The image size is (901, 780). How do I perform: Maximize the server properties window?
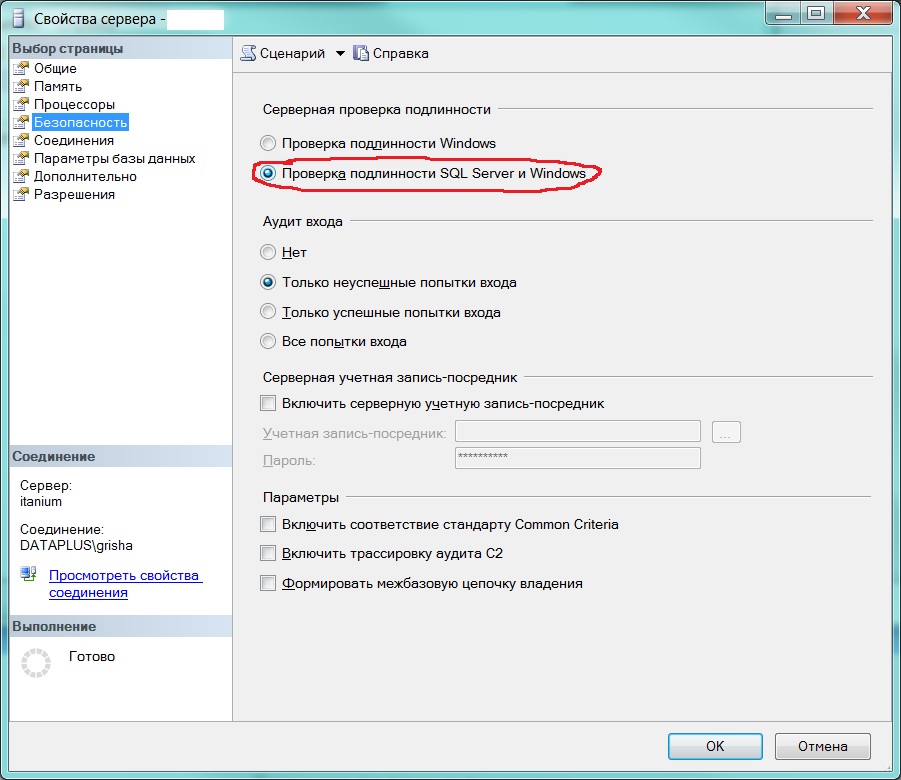[816, 13]
